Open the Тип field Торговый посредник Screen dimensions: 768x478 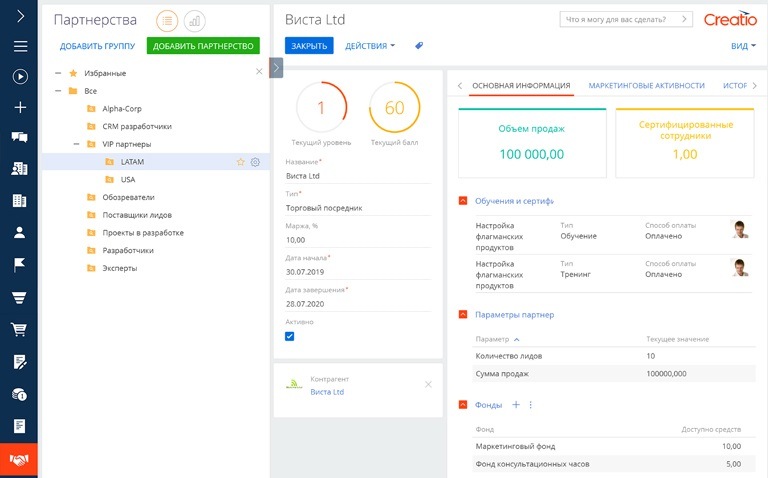(358, 208)
